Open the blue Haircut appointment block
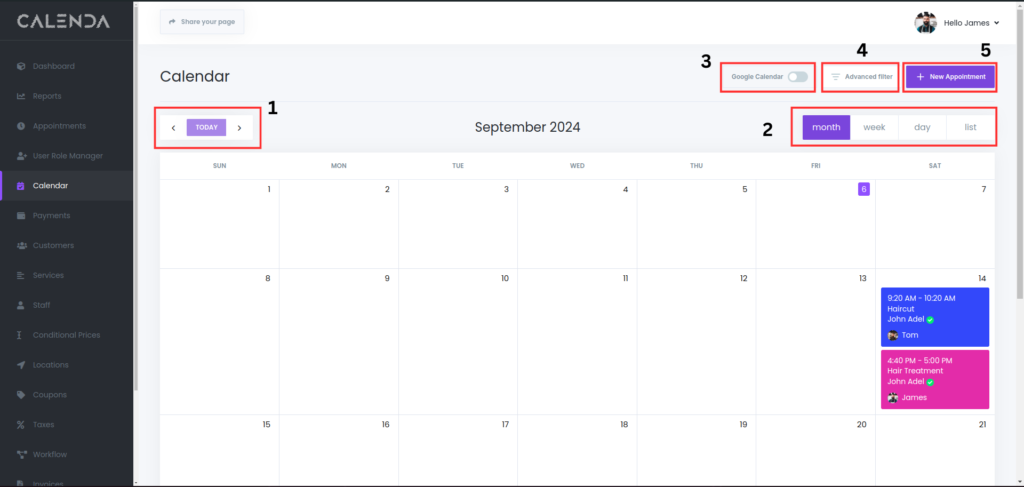Screen dimensions: 1024x487 tap(934, 316)
